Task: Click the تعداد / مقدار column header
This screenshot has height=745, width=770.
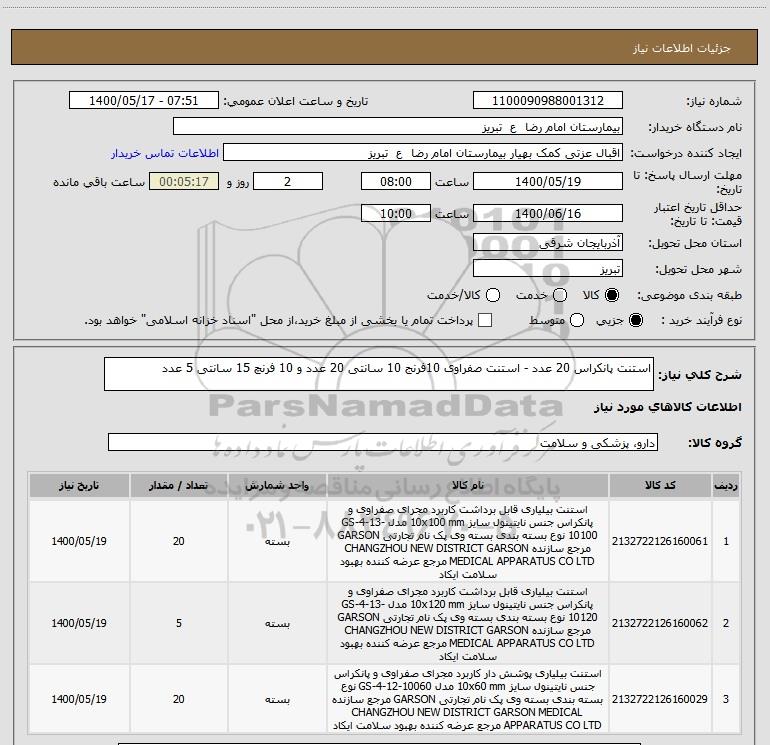Action: click(x=178, y=486)
